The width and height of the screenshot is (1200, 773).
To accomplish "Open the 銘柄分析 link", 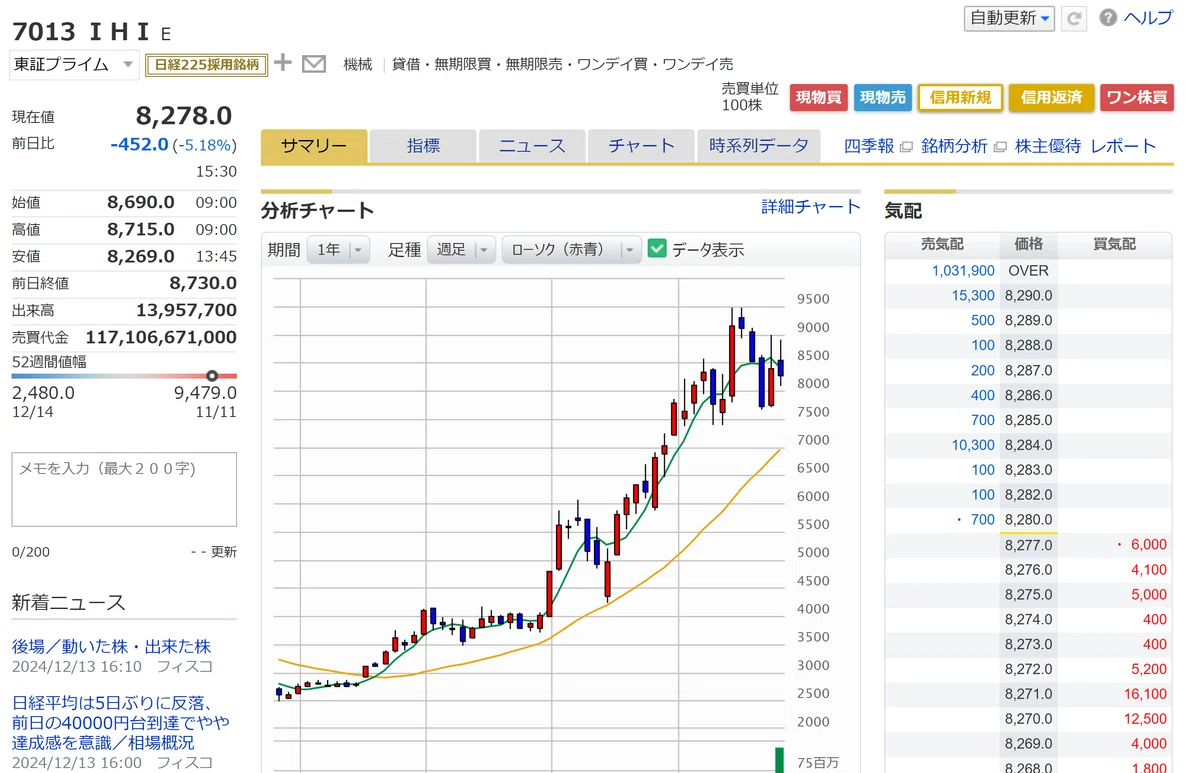I will [954, 146].
